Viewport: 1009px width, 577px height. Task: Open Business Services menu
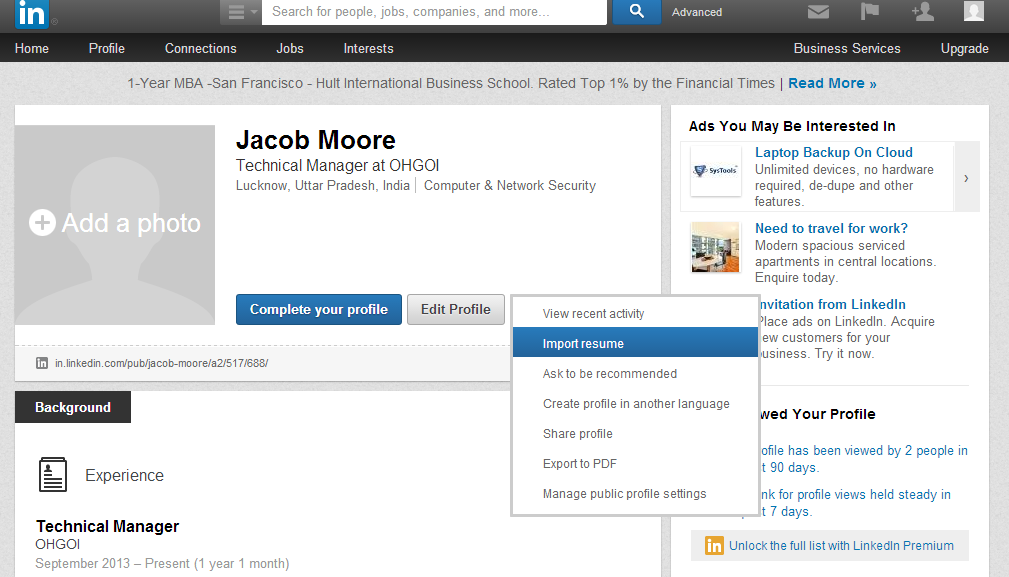847,48
